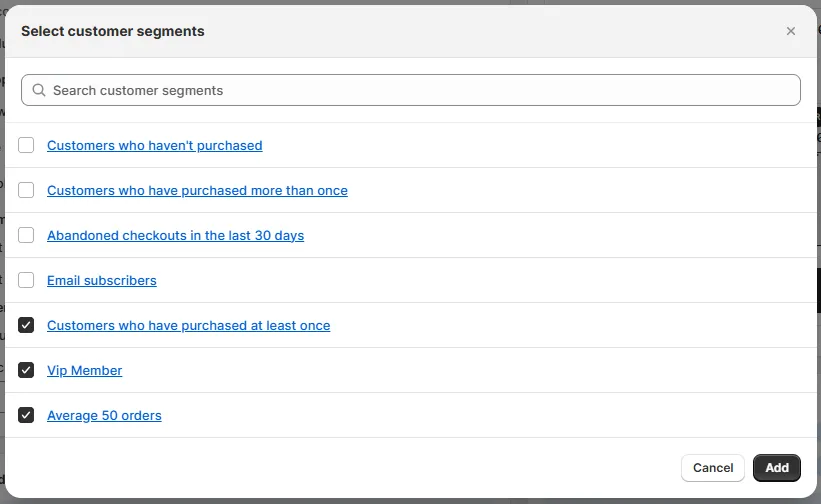Uncheck purchased at least once checkbox
Image resolution: width=821 pixels, height=504 pixels.
[x=26, y=325]
